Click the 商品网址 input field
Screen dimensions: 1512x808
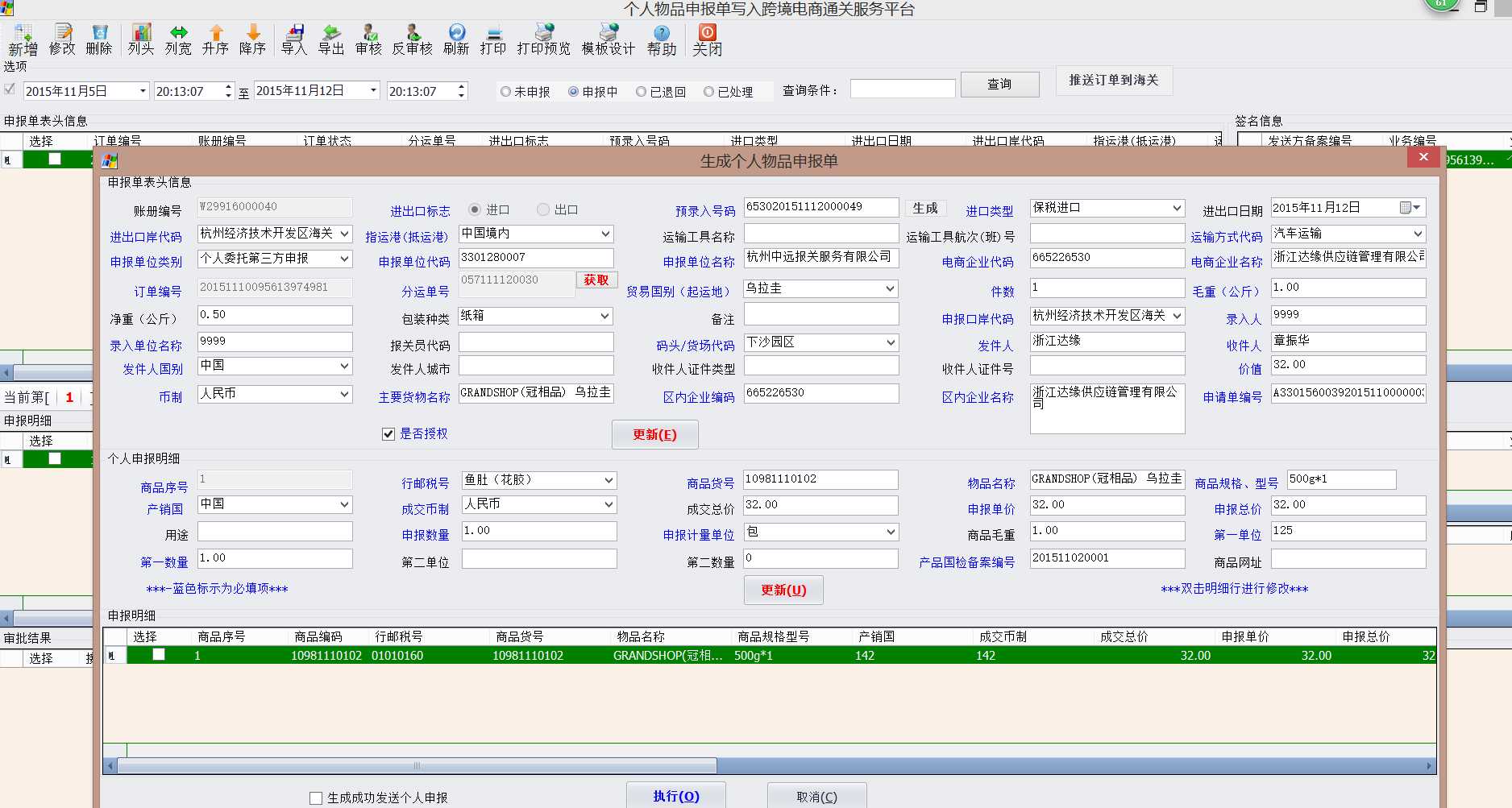coord(1348,558)
